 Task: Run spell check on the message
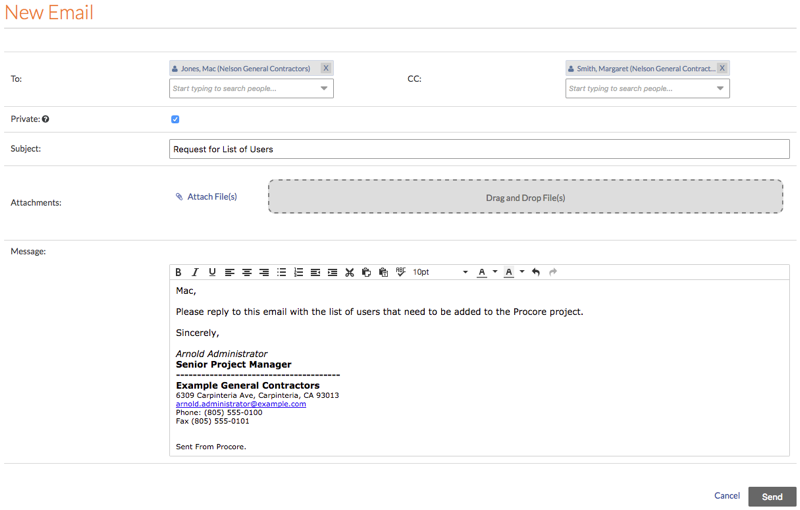pos(400,272)
